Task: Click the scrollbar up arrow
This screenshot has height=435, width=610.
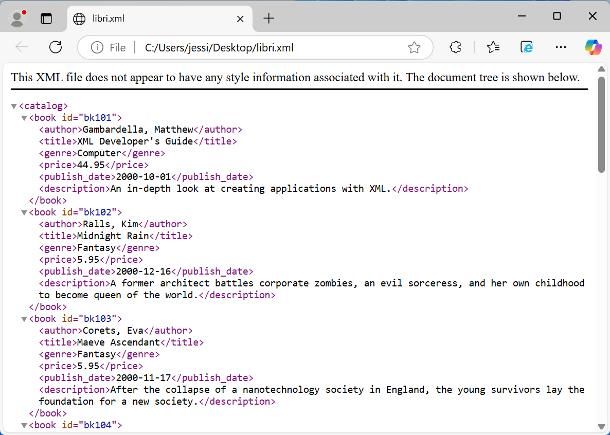Action: tap(601, 69)
